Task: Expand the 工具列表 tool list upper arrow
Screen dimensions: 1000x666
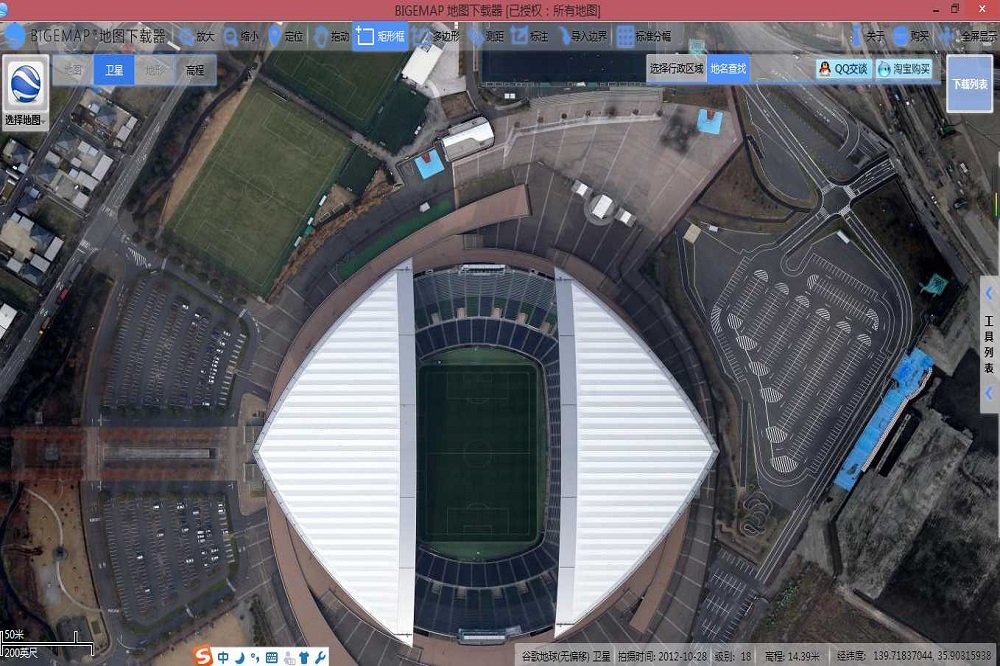Action: pos(989,293)
